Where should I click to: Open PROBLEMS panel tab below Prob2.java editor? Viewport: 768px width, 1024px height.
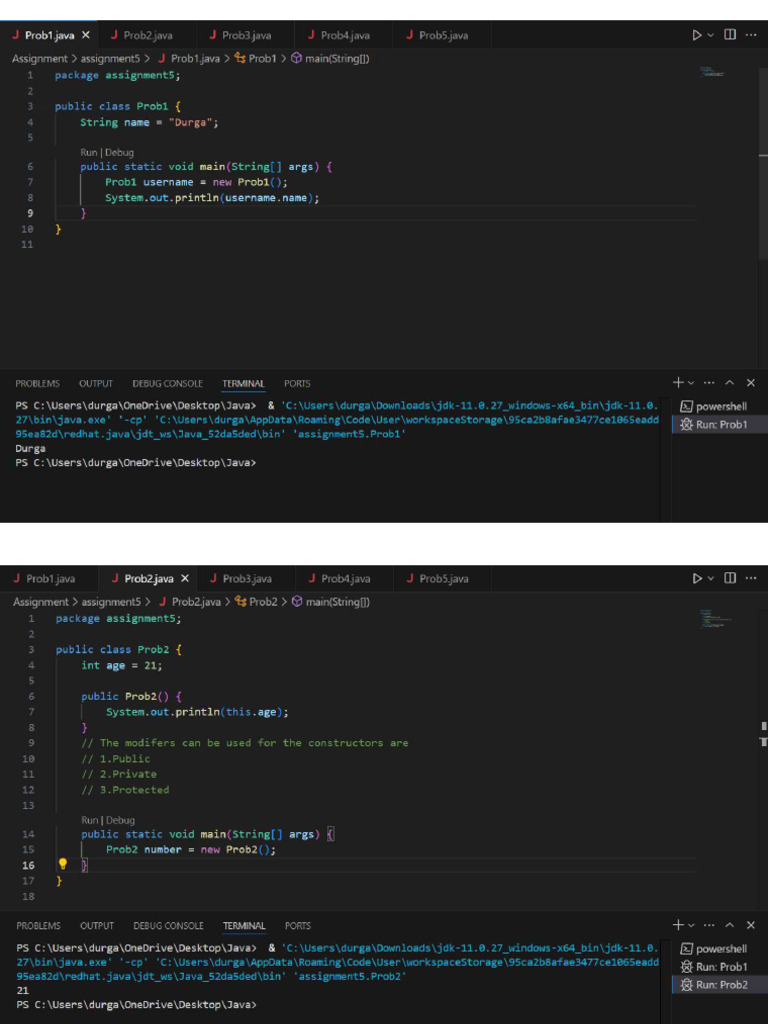coord(38,925)
